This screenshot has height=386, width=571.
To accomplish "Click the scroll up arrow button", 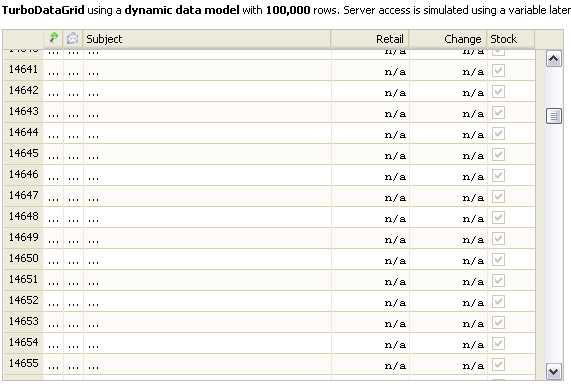I will tap(554, 59).
